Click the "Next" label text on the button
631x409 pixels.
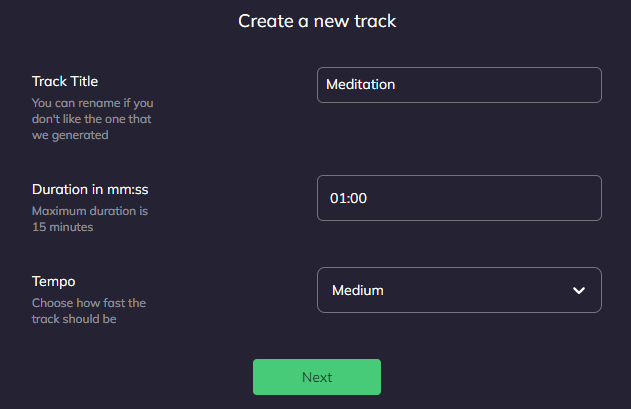(317, 377)
